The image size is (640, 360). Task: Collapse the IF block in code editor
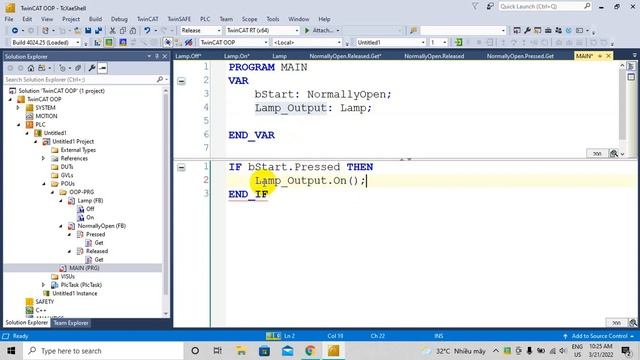(181, 167)
